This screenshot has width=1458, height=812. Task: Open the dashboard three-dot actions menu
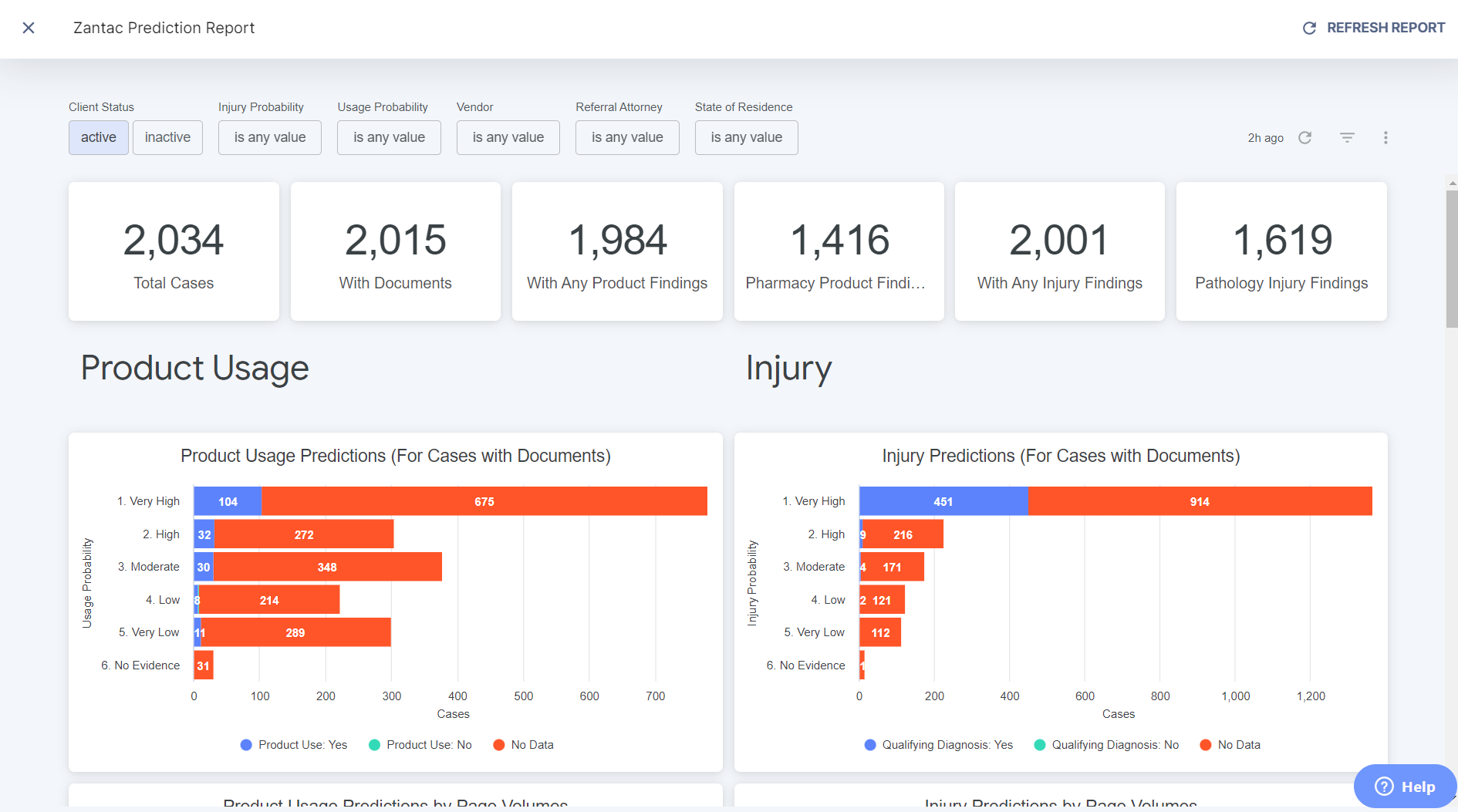pos(1385,137)
